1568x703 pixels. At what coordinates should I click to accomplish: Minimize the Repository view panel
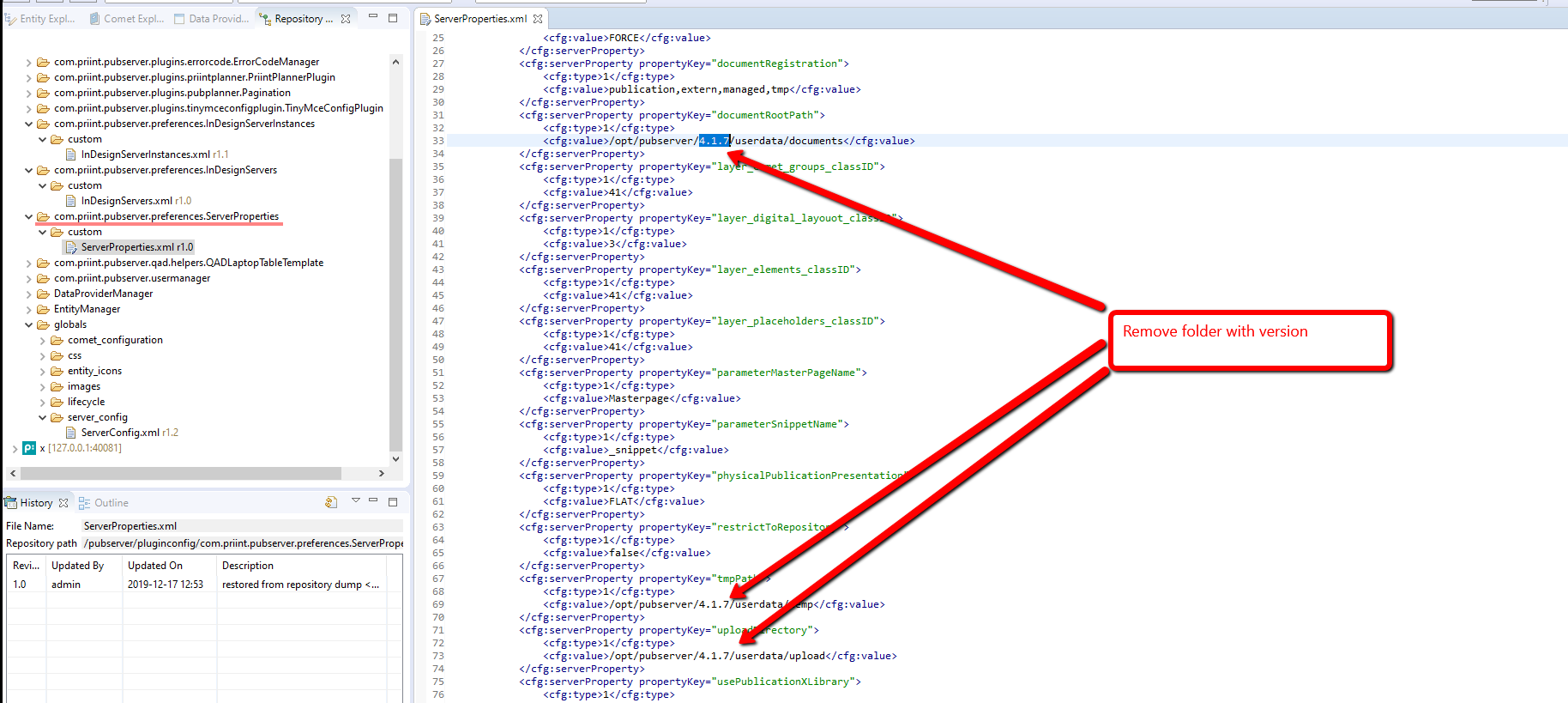[x=373, y=17]
